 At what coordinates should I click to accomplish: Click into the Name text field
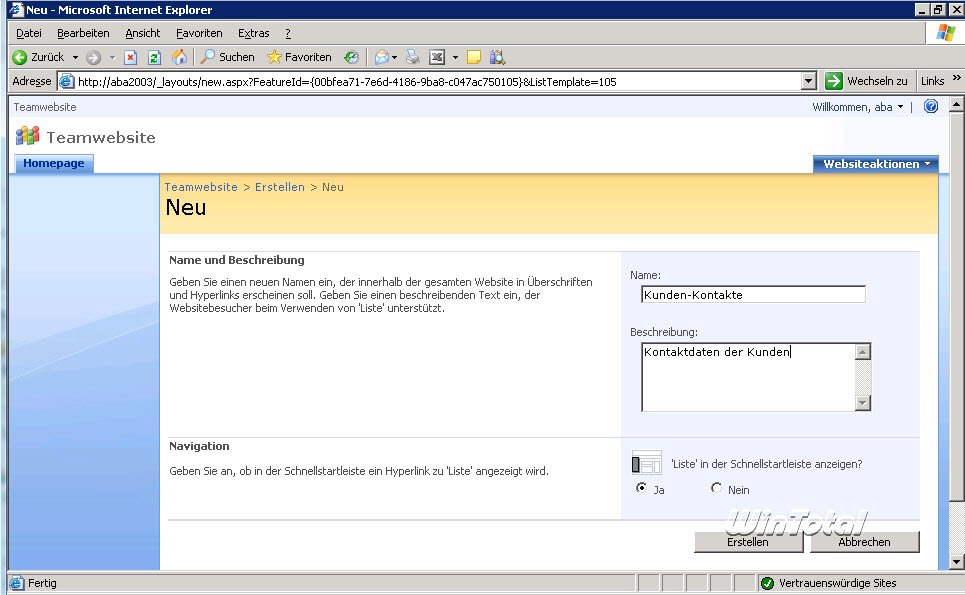[x=753, y=295]
